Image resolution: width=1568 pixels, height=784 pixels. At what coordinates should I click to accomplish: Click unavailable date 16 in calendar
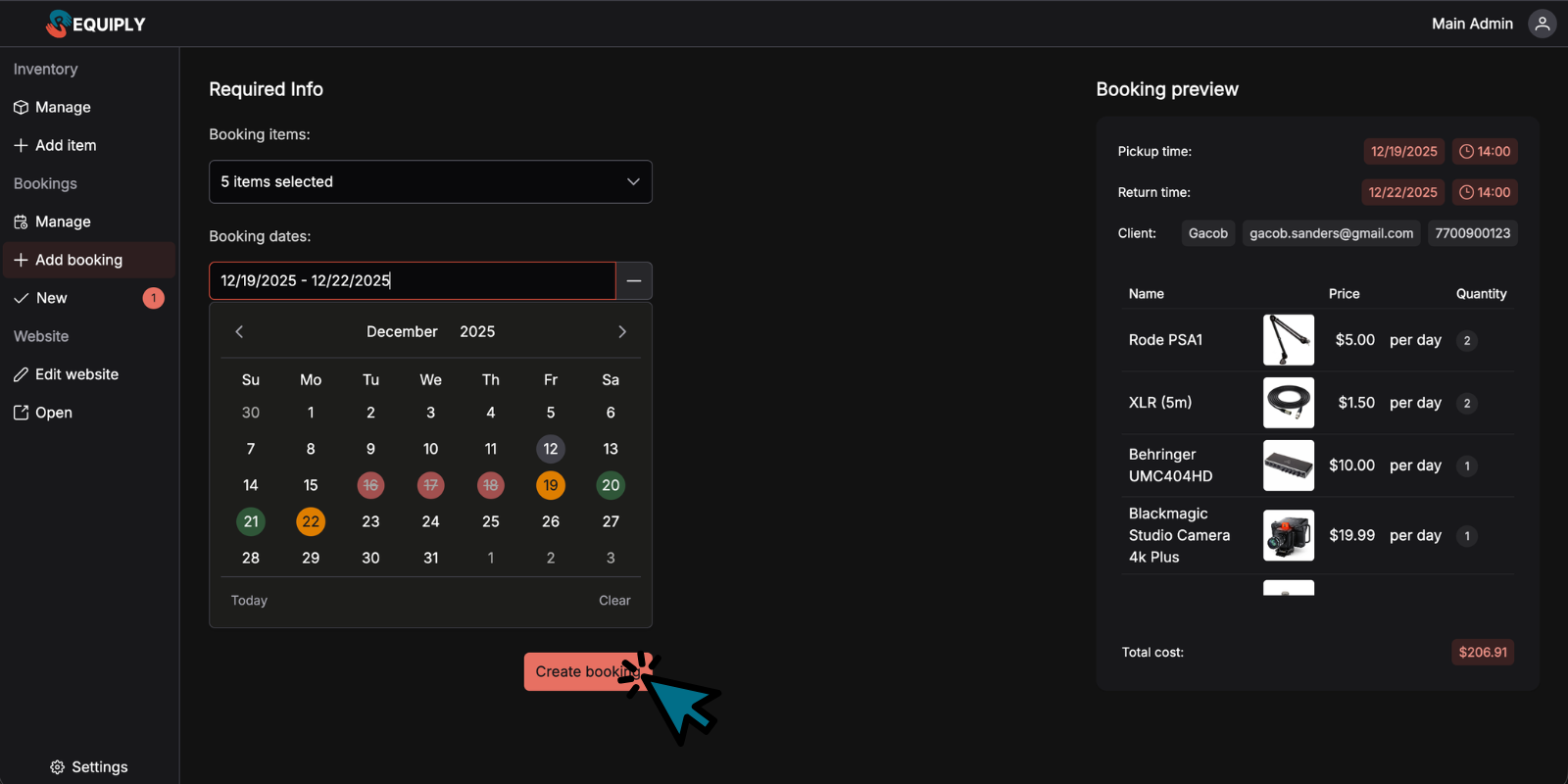coord(370,485)
